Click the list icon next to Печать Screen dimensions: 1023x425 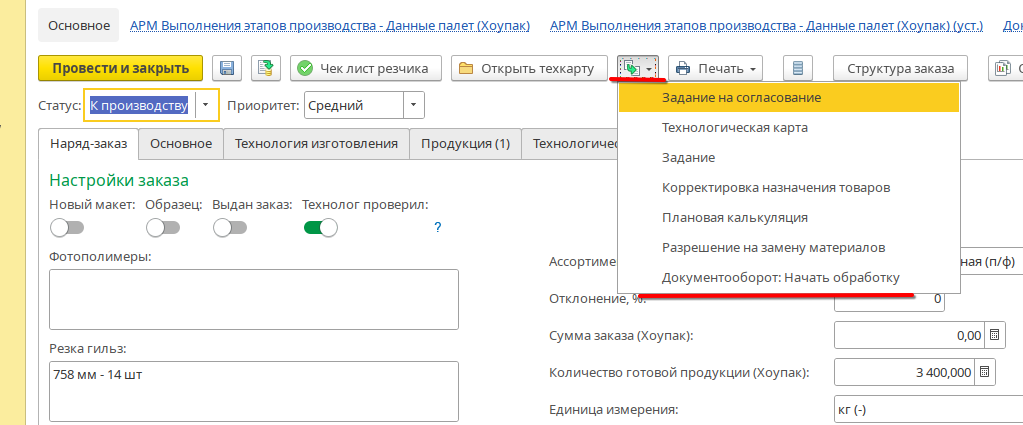(x=797, y=68)
